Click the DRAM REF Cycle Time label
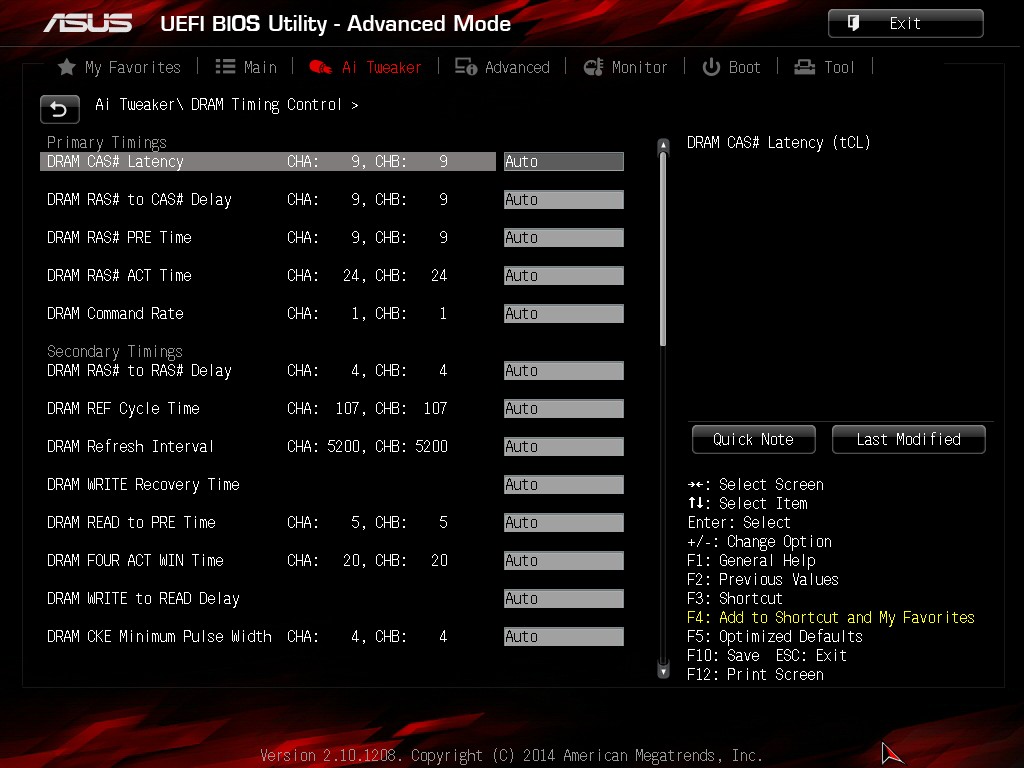1024x768 pixels. click(x=123, y=408)
